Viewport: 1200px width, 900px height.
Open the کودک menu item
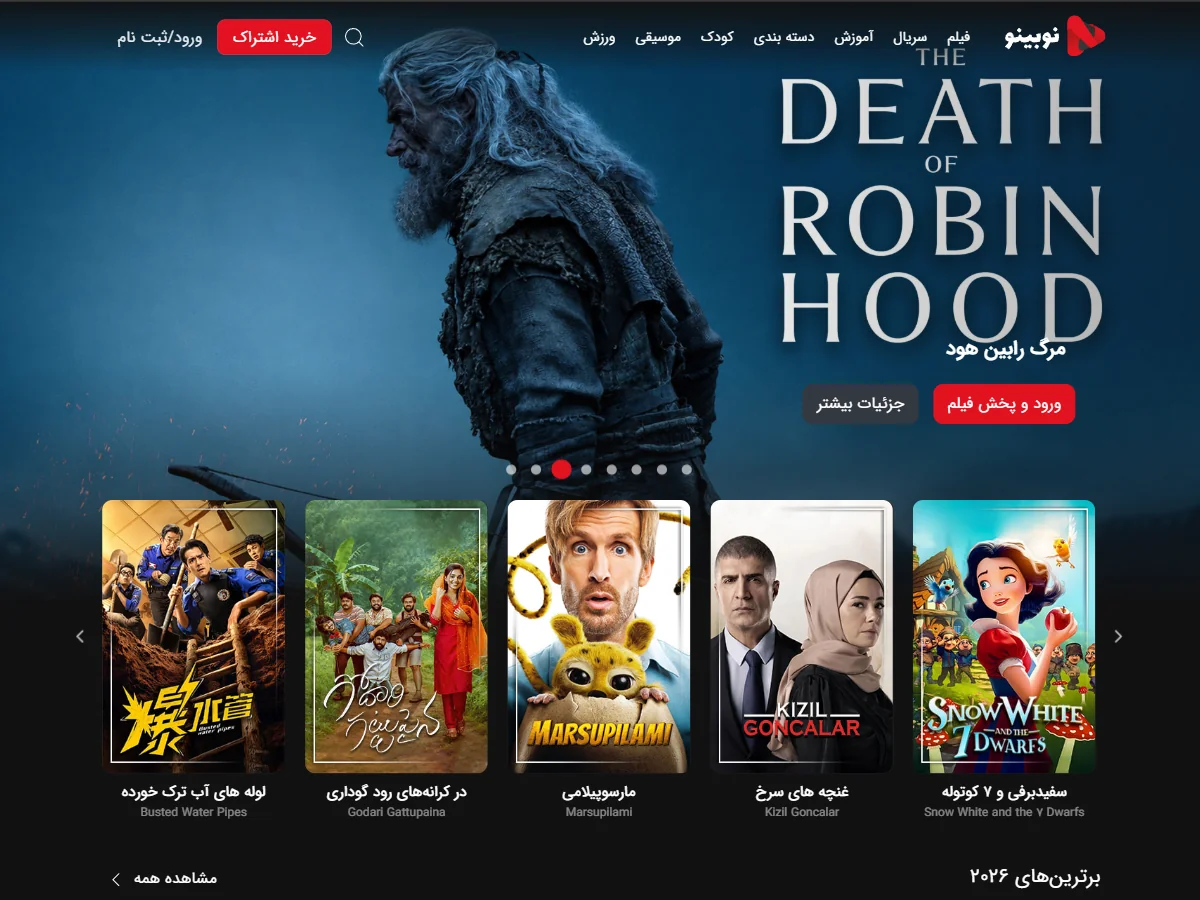coord(717,37)
